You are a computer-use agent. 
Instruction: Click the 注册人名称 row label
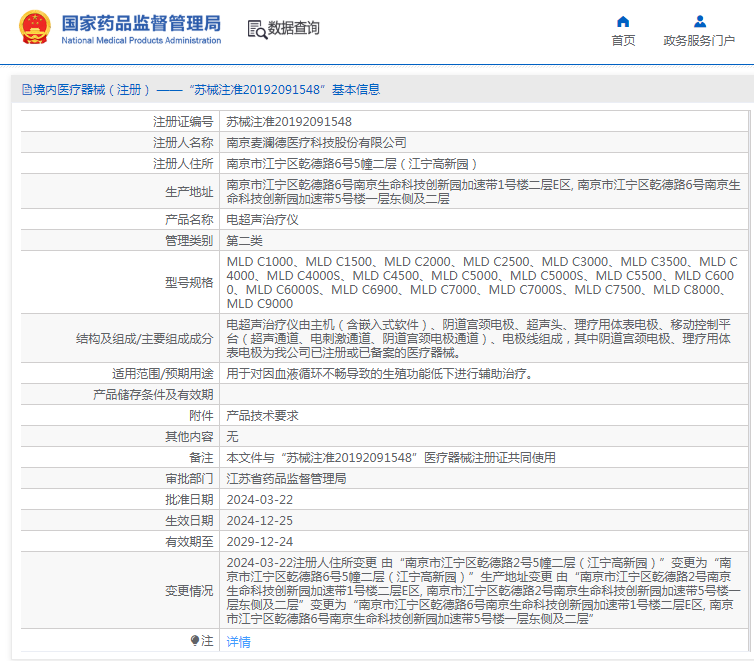point(183,143)
